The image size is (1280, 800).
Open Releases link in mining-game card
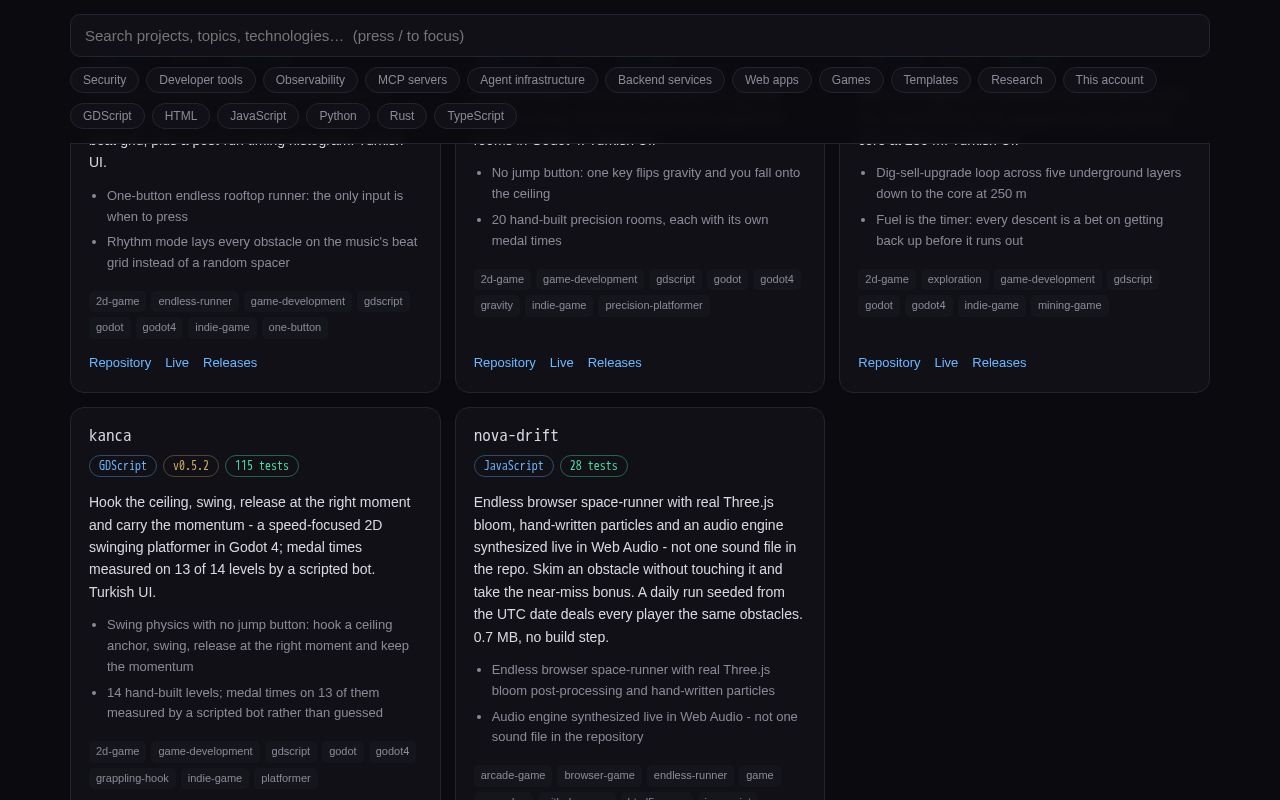coord(999,363)
